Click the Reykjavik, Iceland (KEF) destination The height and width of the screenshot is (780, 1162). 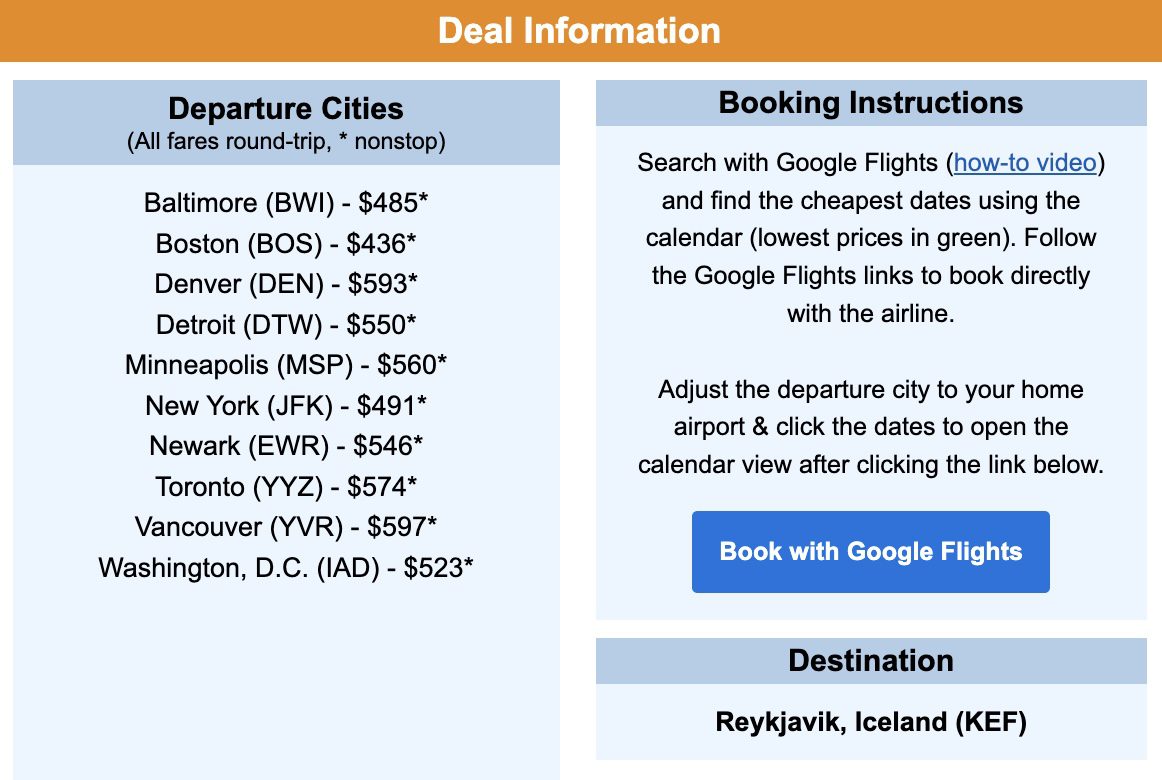[871, 721]
